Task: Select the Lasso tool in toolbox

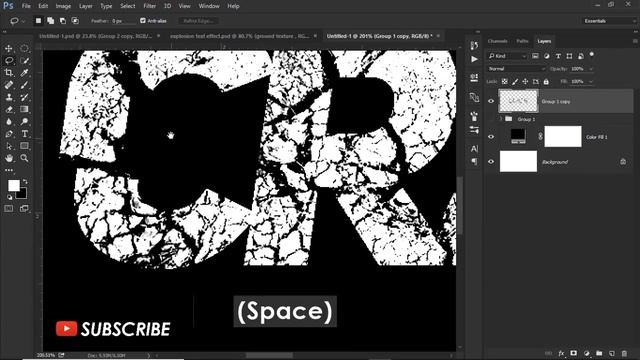Action: (9, 60)
